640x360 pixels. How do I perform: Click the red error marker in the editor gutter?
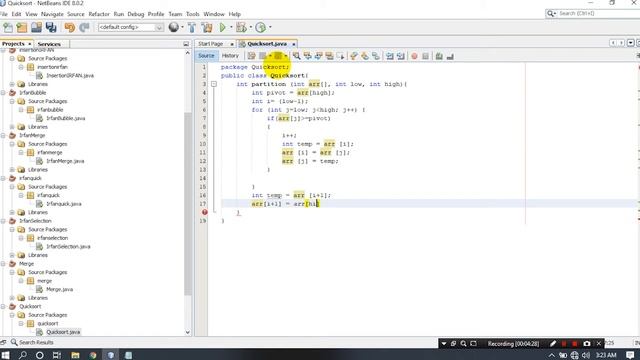[204, 212]
